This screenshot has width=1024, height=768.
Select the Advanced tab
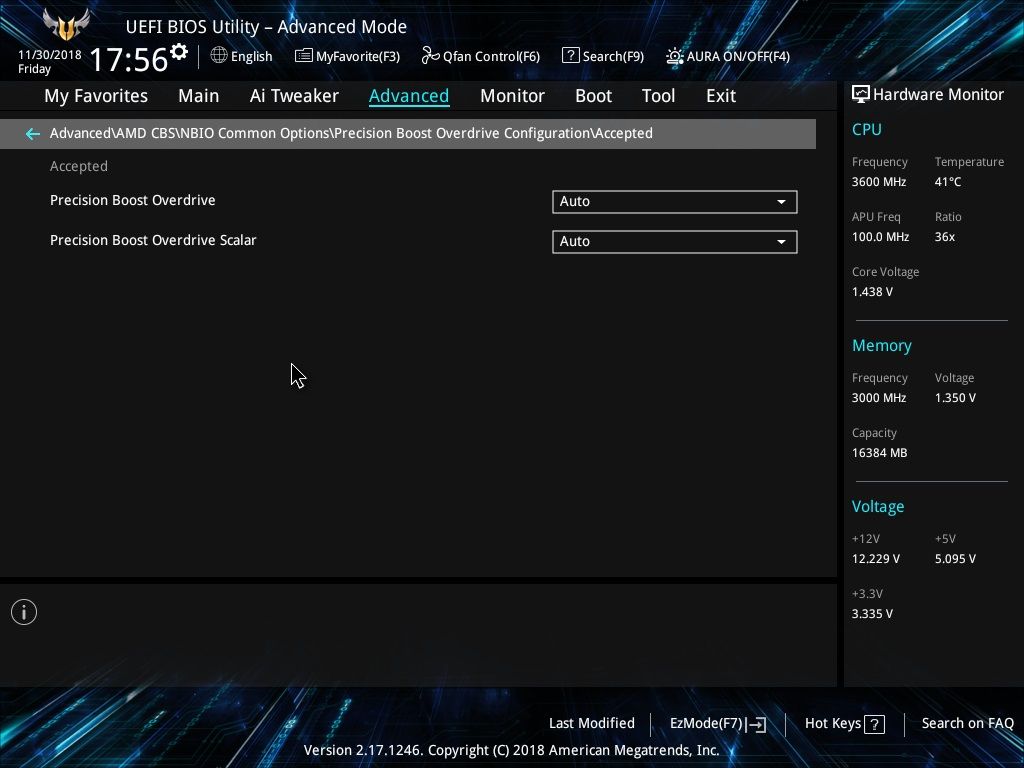click(409, 96)
